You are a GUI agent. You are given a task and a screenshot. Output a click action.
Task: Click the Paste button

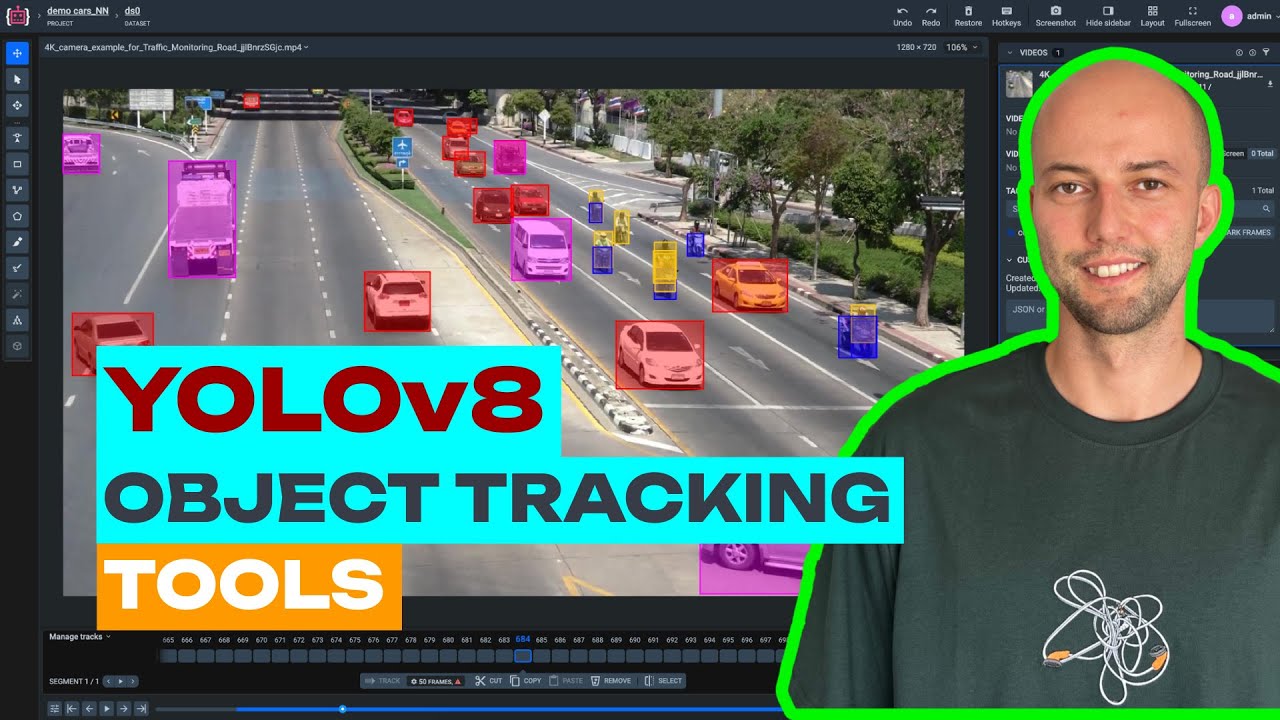[566, 681]
